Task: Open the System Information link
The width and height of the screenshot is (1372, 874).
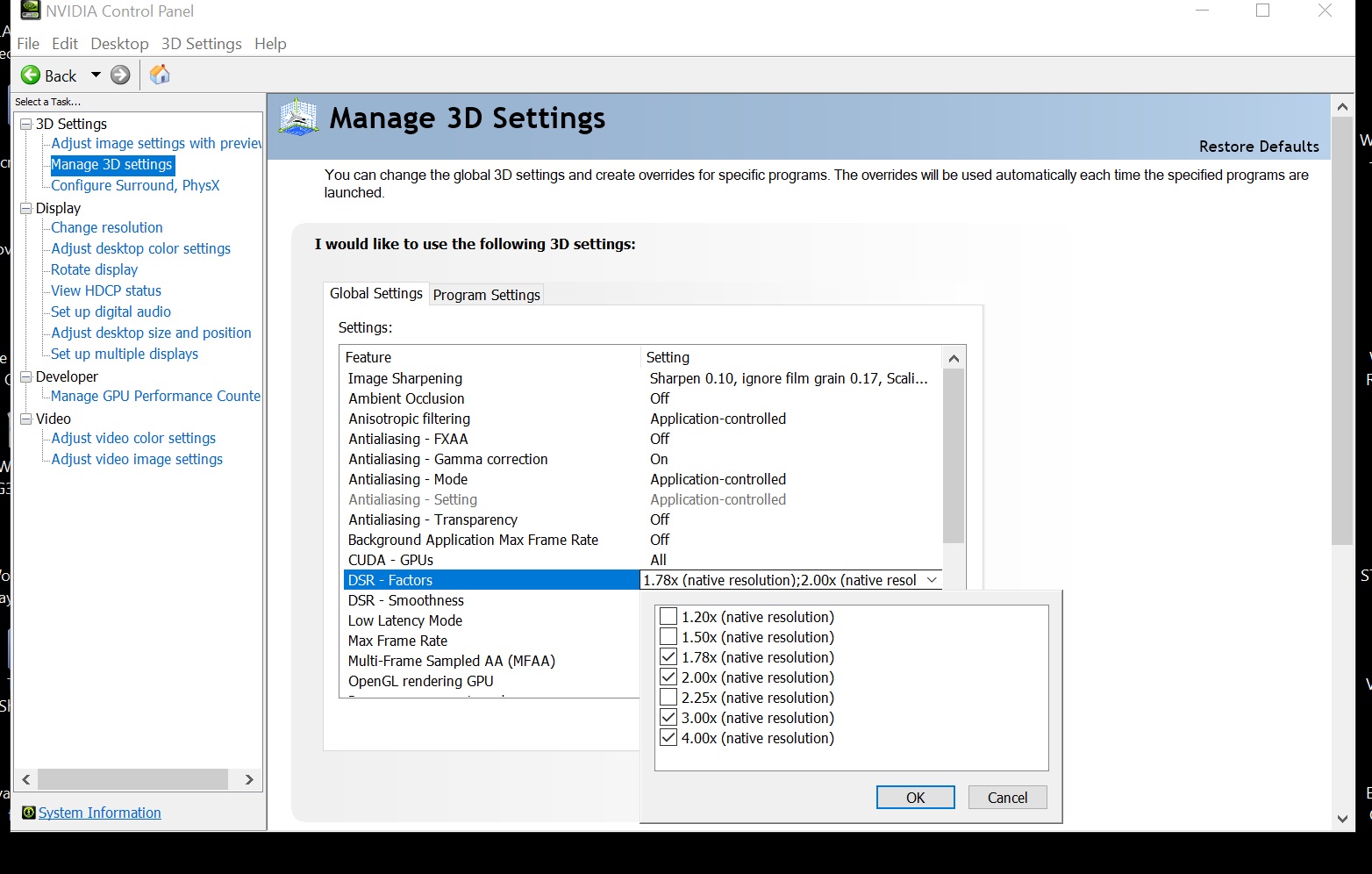Action: (100, 813)
